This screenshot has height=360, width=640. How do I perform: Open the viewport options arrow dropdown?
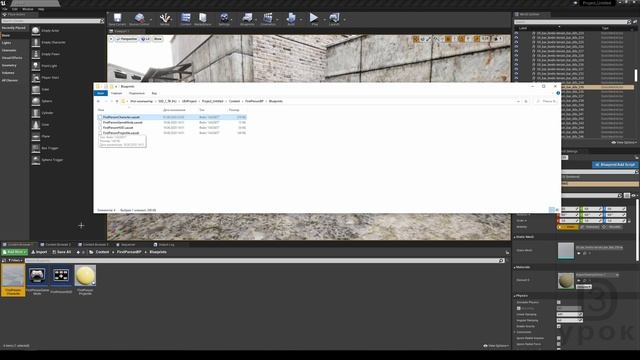click(x=111, y=39)
